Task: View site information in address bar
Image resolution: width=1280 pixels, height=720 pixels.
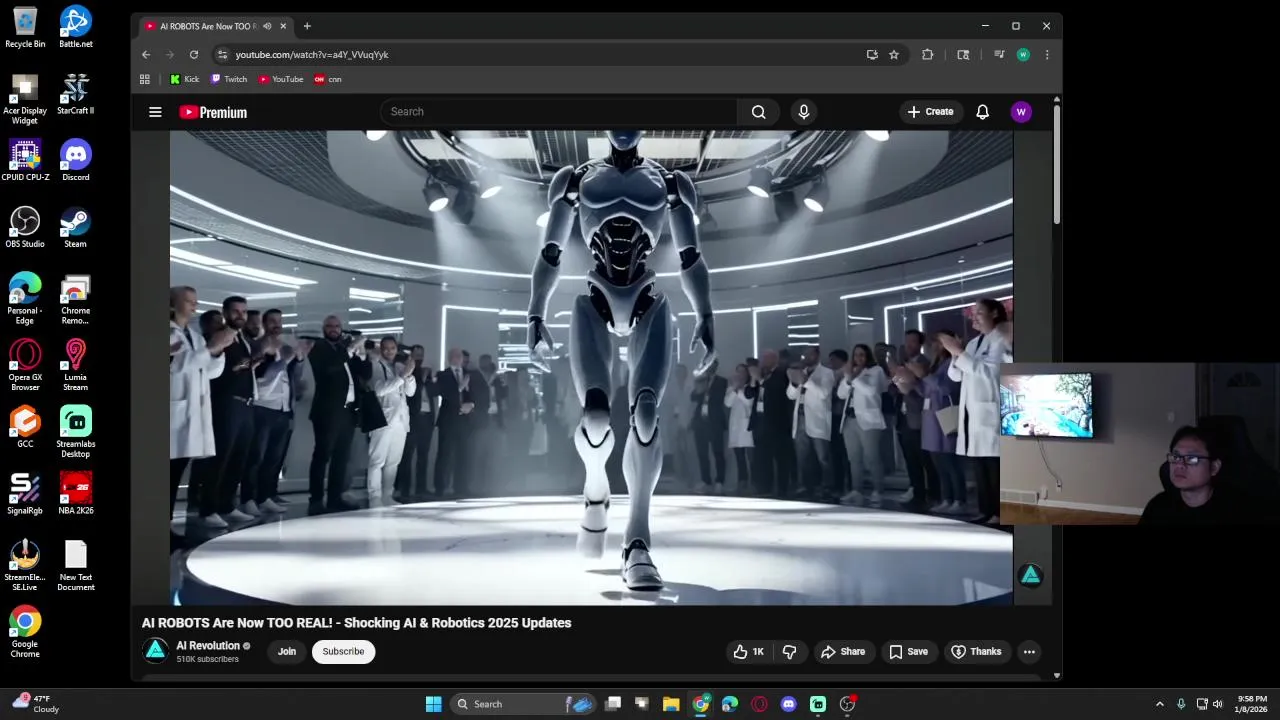Action: 222,55
